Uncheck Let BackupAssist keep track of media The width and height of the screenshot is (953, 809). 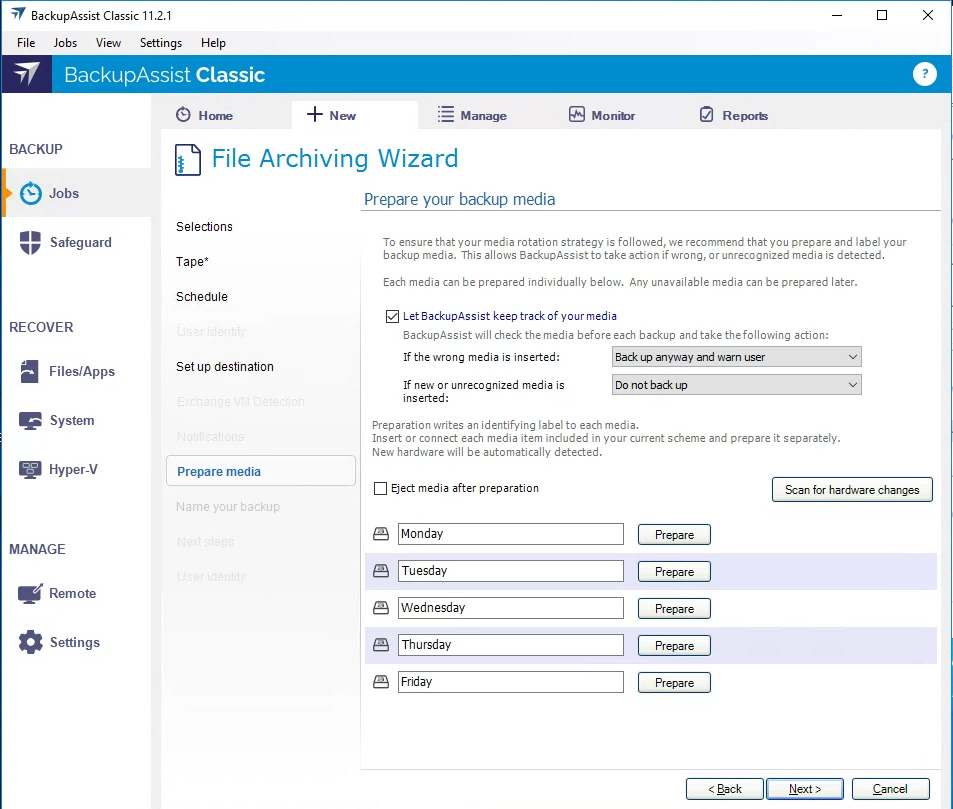coord(392,316)
